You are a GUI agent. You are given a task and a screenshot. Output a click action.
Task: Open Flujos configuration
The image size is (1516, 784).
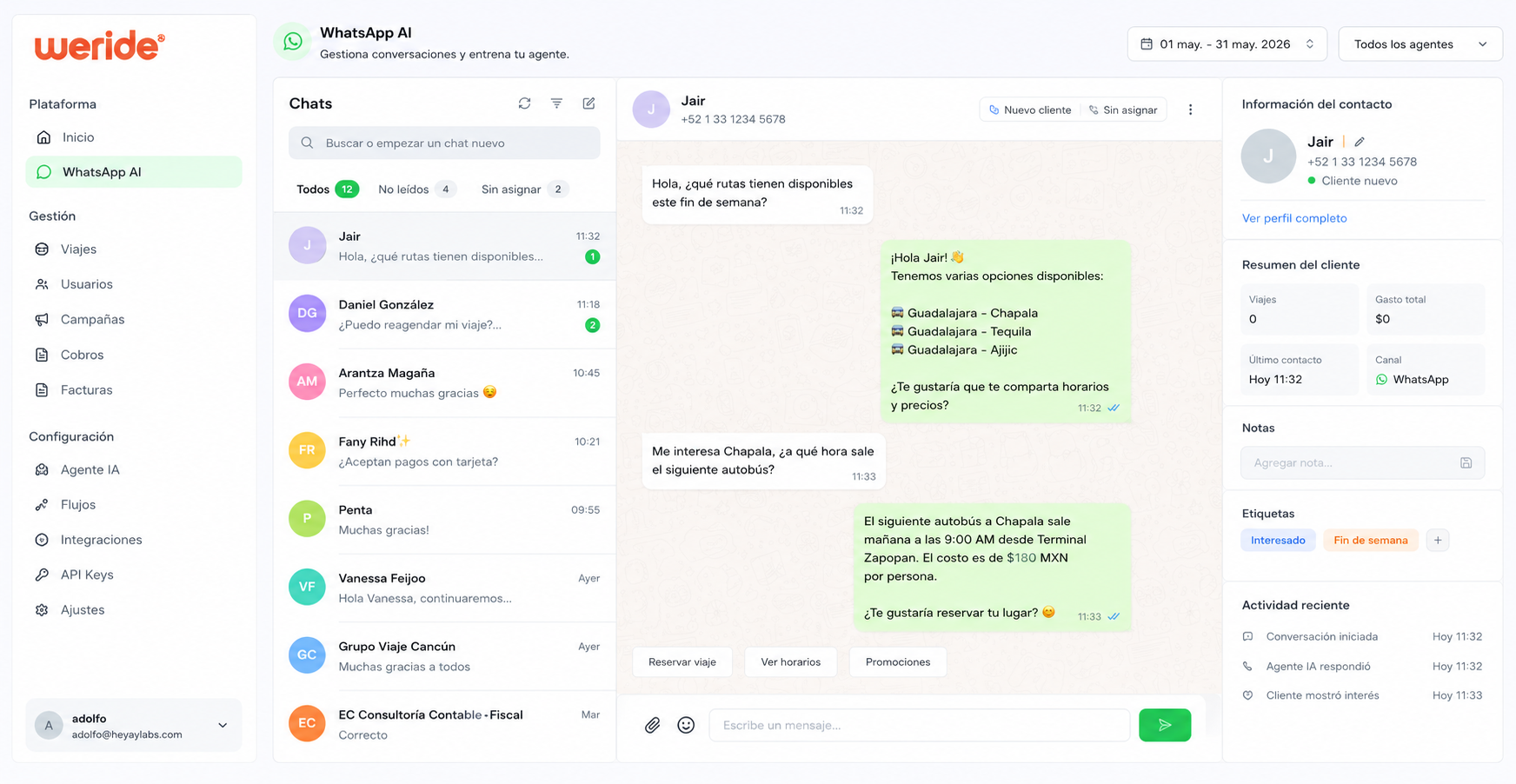134,505
